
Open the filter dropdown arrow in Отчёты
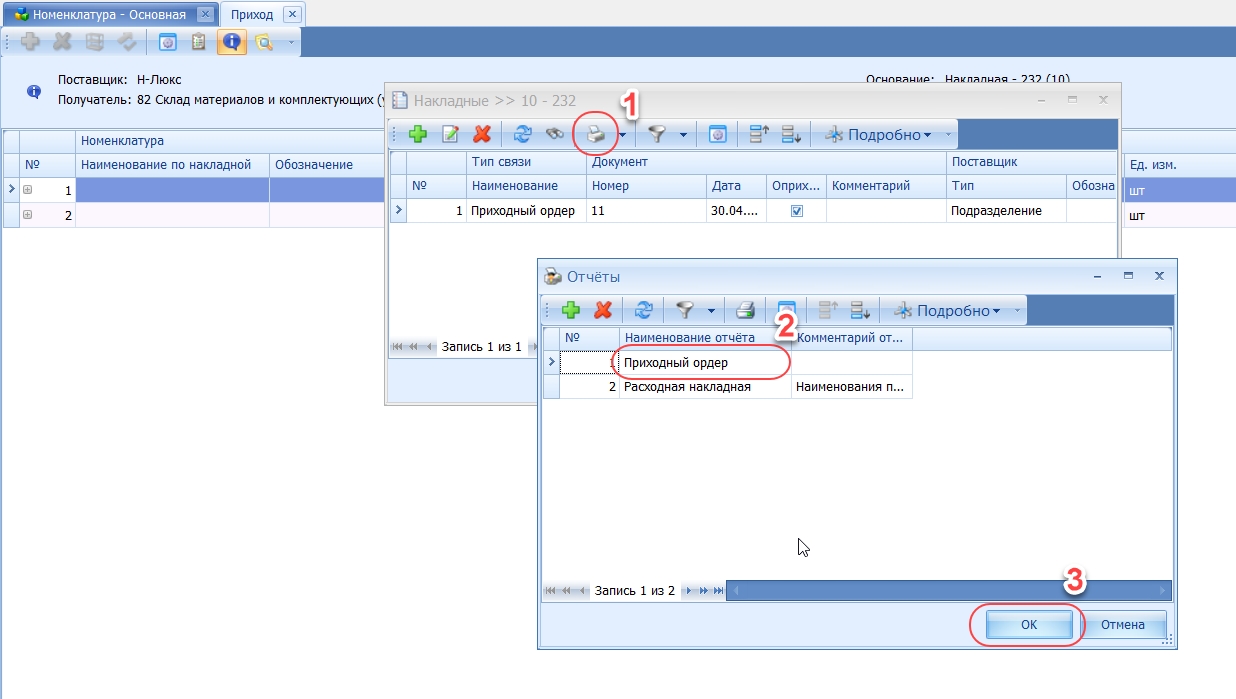coord(709,311)
